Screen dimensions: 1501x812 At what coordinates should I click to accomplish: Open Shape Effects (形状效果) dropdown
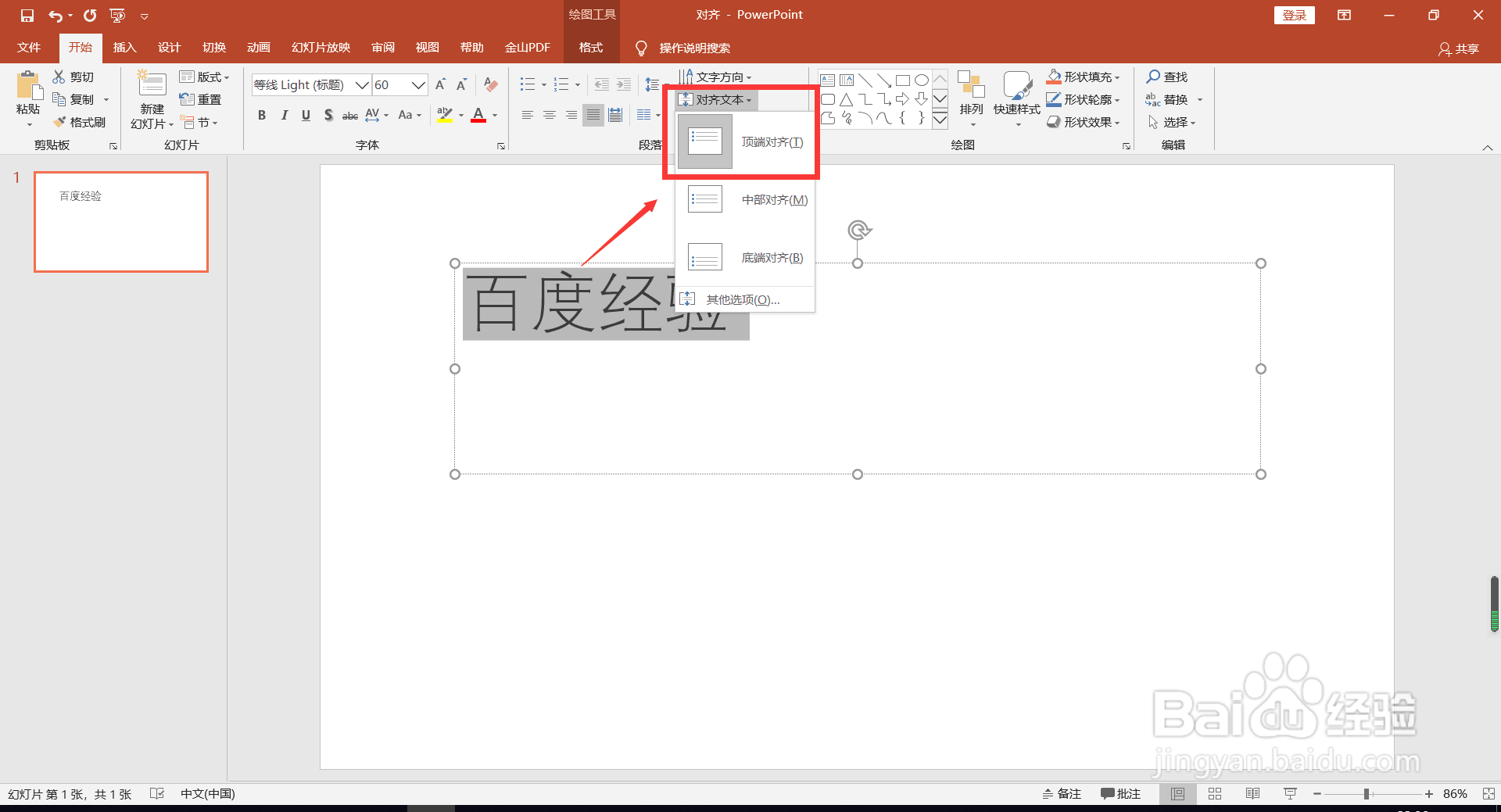pyautogui.click(x=1084, y=122)
